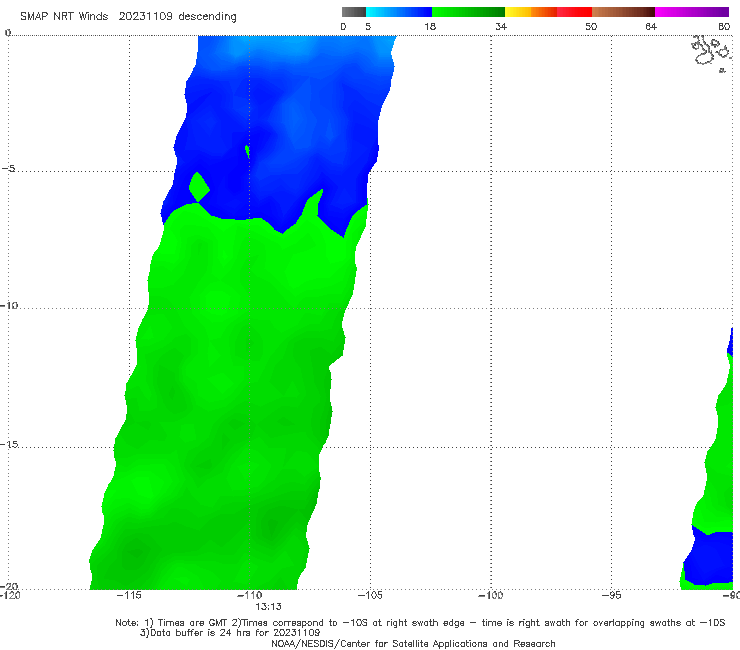Click the title text 'SMAP NRT Winds'
740x650 pixels.
tap(64, 16)
